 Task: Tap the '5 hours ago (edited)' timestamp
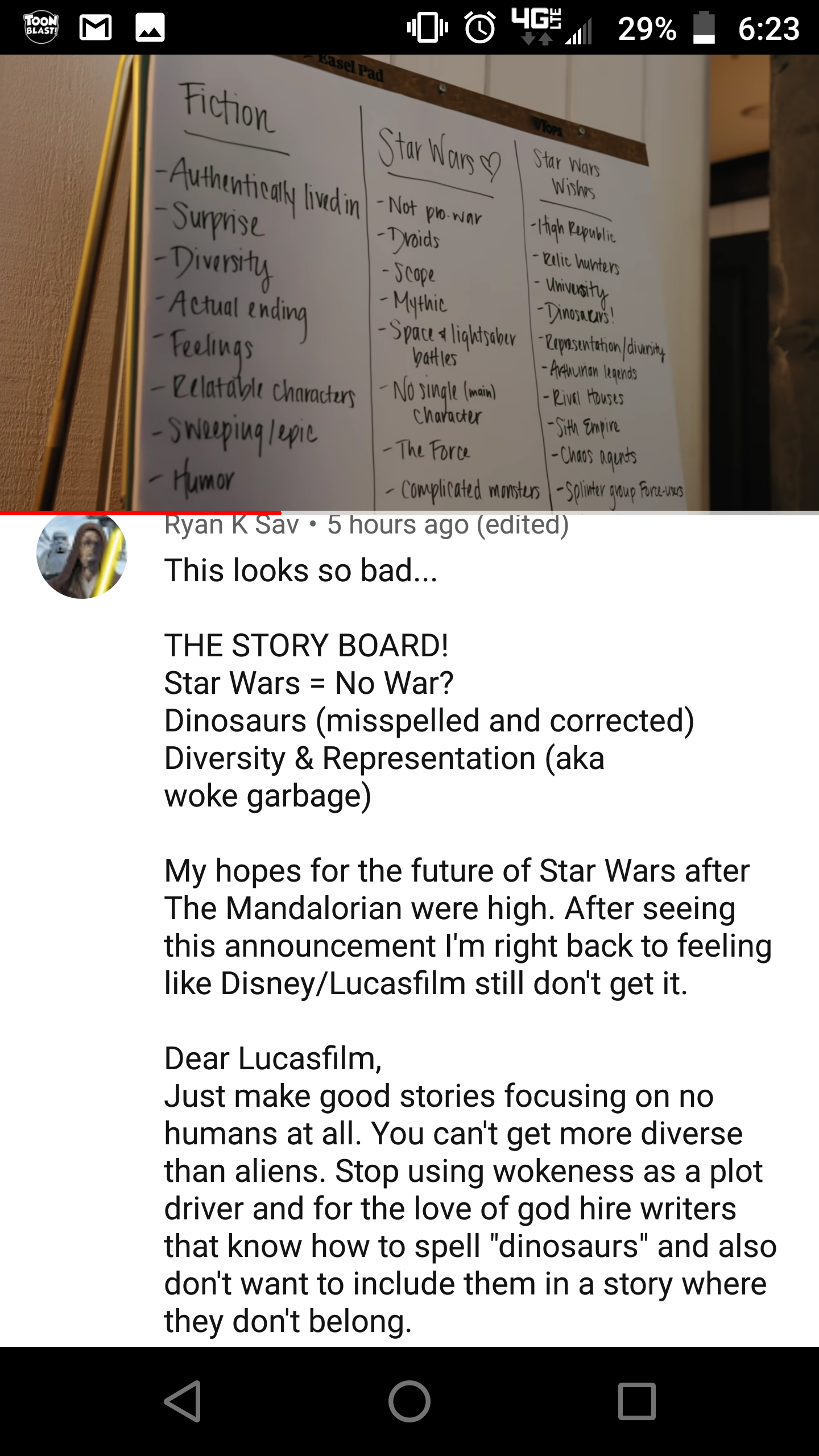[448, 524]
